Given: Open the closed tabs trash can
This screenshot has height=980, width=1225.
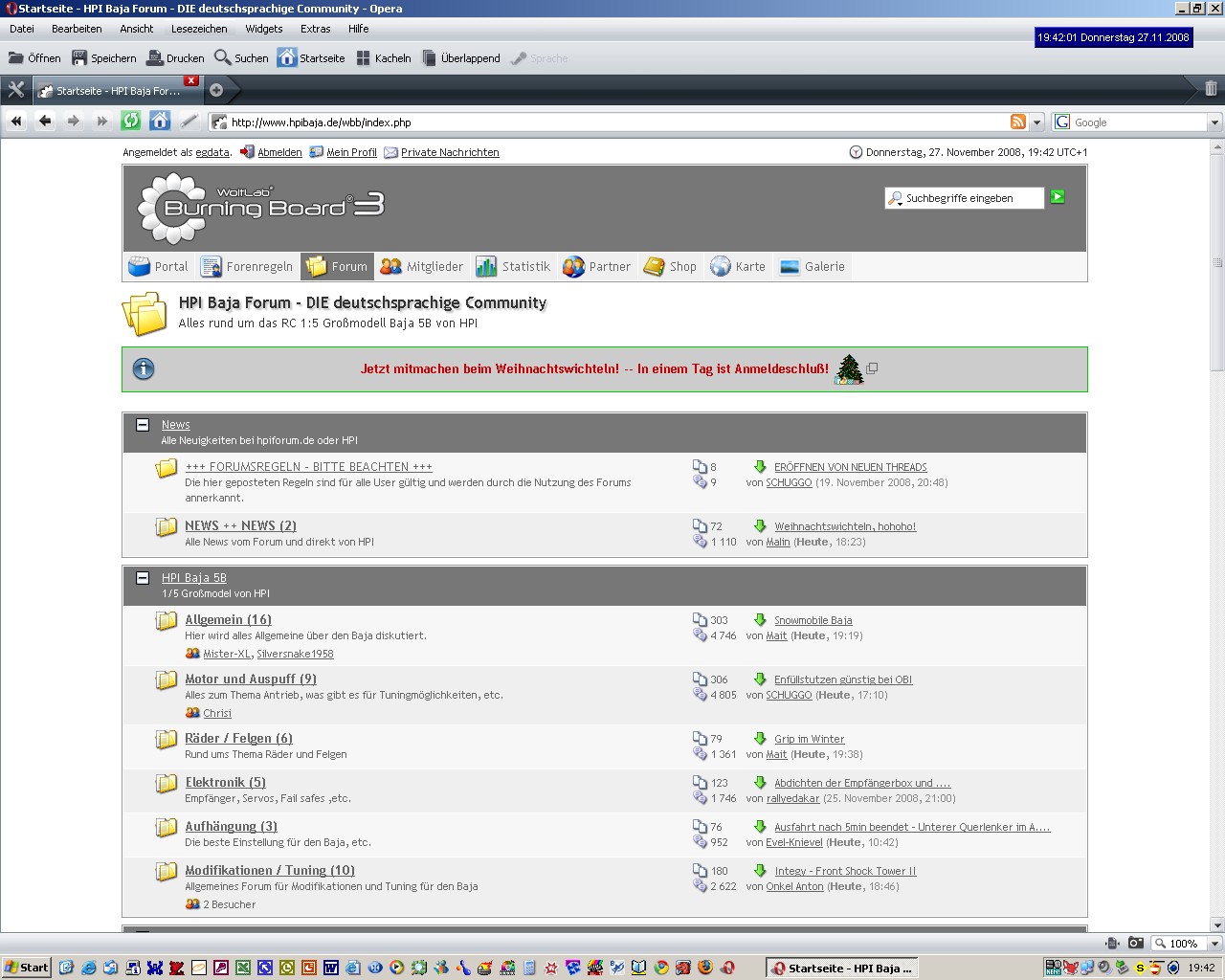Looking at the screenshot, I should tap(1211, 89).
